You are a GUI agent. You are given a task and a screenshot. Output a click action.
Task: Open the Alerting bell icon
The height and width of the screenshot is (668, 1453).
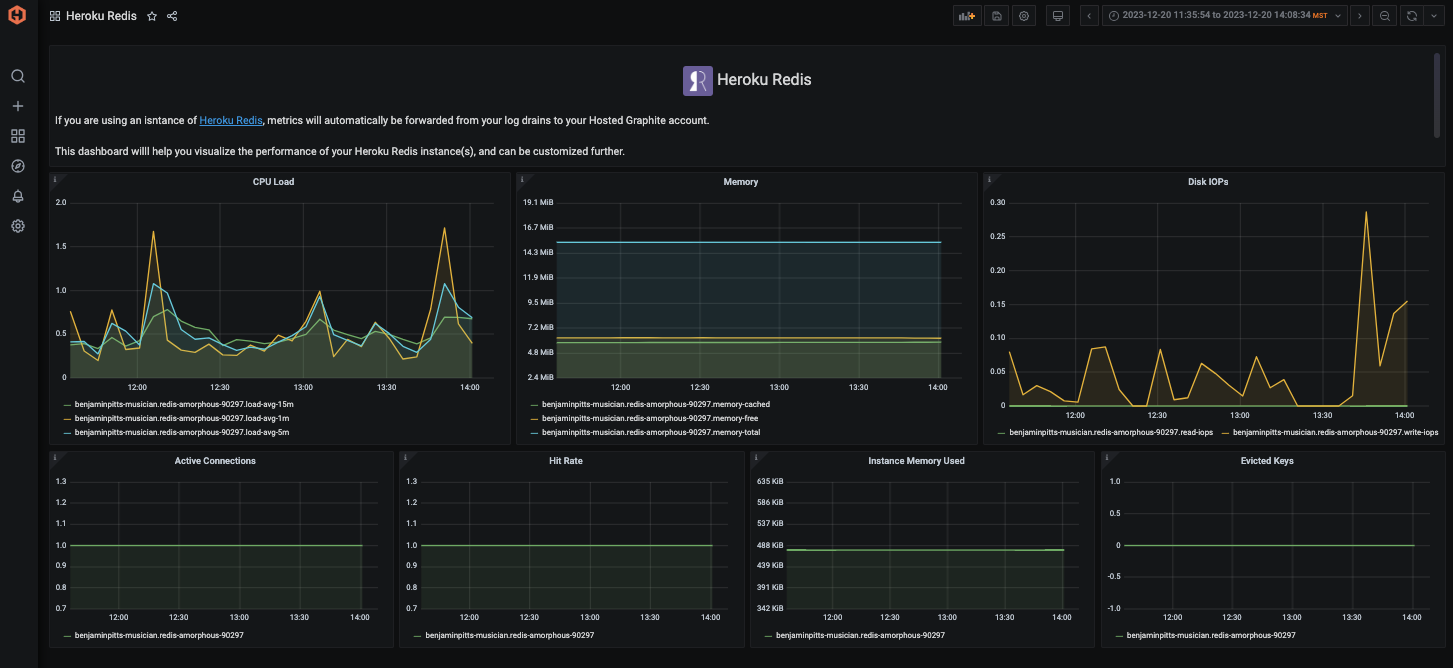click(17, 196)
